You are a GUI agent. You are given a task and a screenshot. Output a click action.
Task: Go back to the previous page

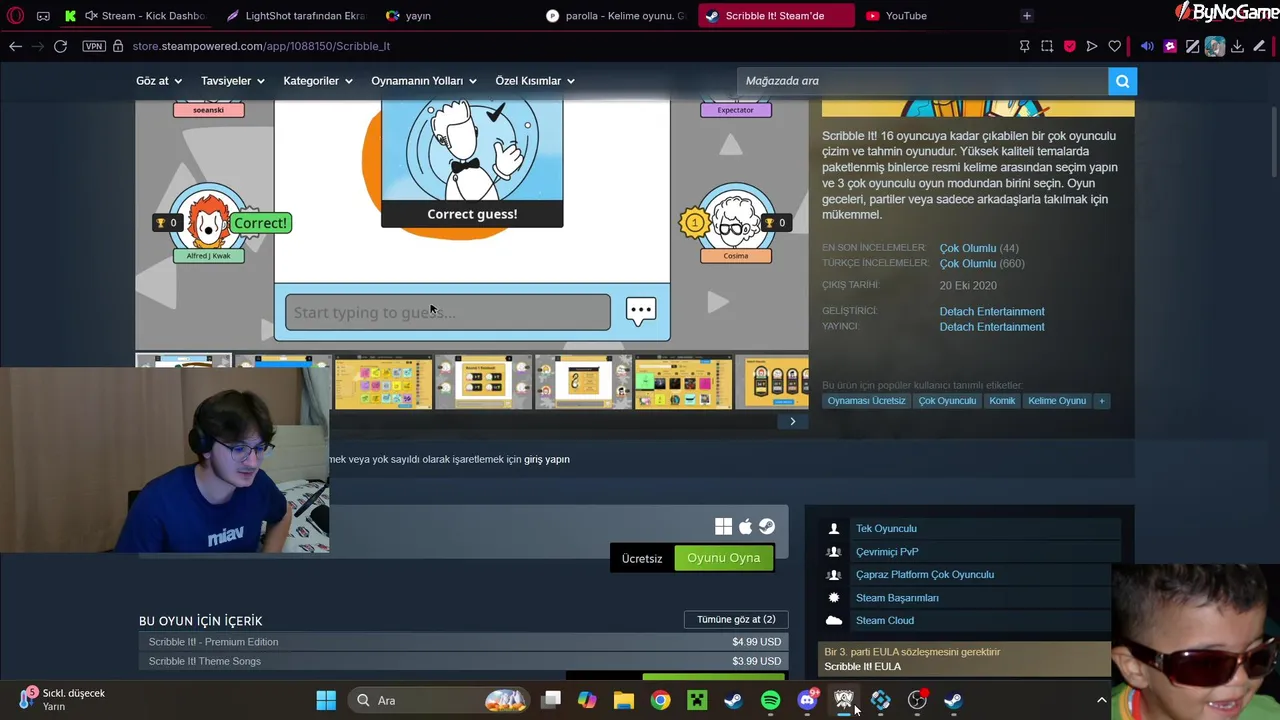pyautogui.click(x=15, y=46)
